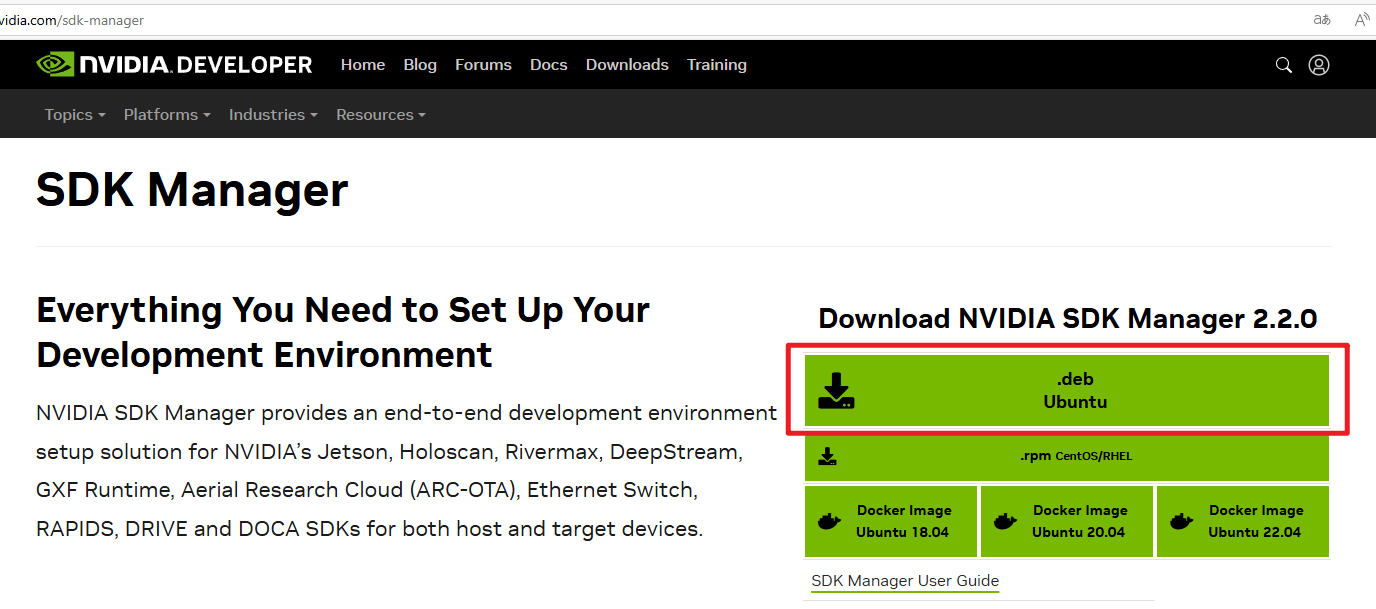1376x609 pixels.
Task: Expand the Platforms dropdown menu
Action: pos(167,115)
